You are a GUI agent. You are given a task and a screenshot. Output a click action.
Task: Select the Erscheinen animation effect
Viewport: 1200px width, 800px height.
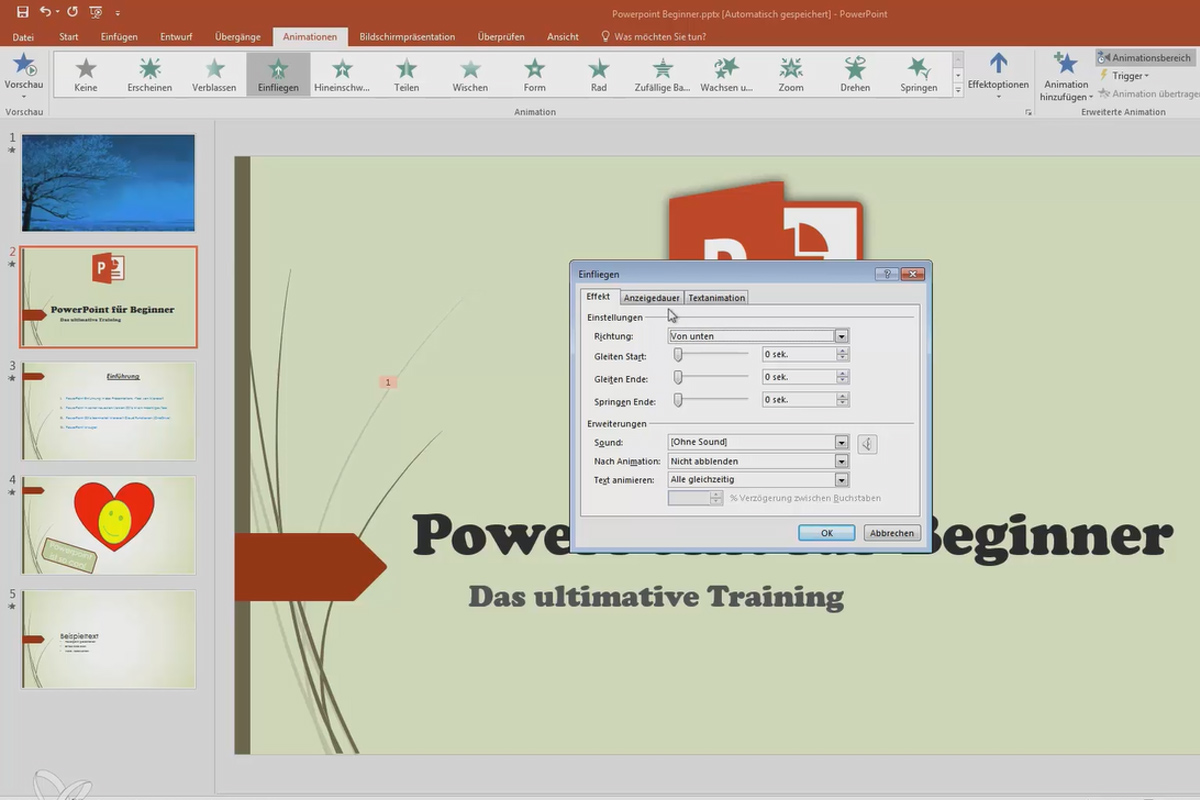point(150,74)
